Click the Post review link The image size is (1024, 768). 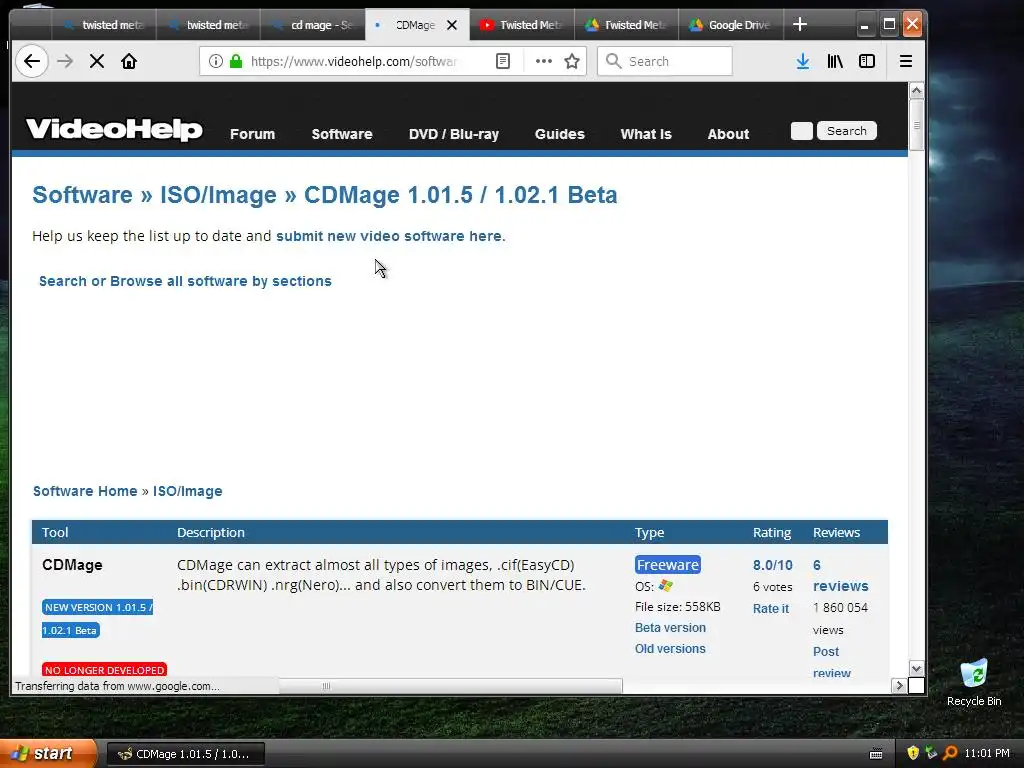pyautogui.click(x=832, y=662)
